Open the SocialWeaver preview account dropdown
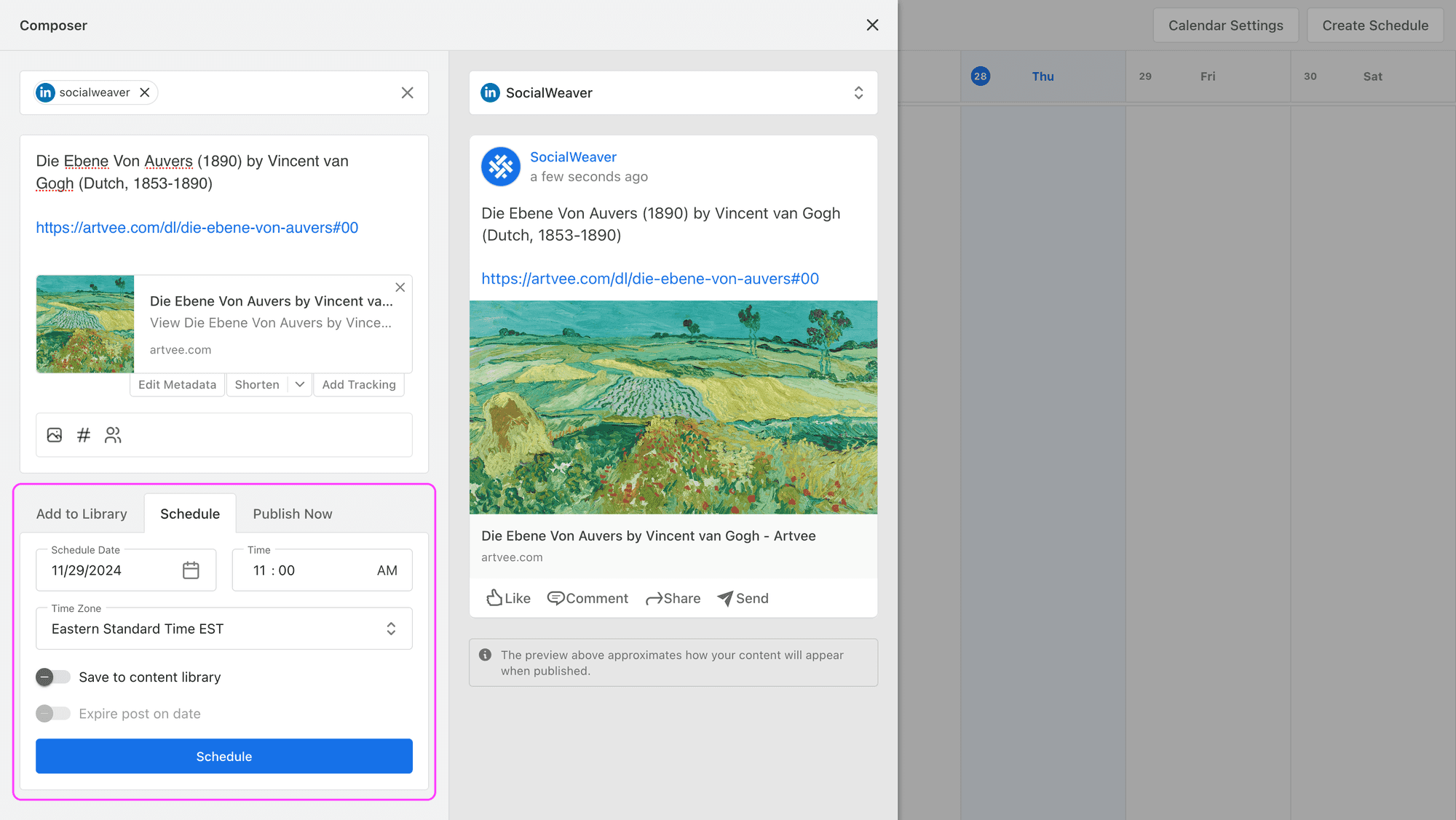 [673, 92]
